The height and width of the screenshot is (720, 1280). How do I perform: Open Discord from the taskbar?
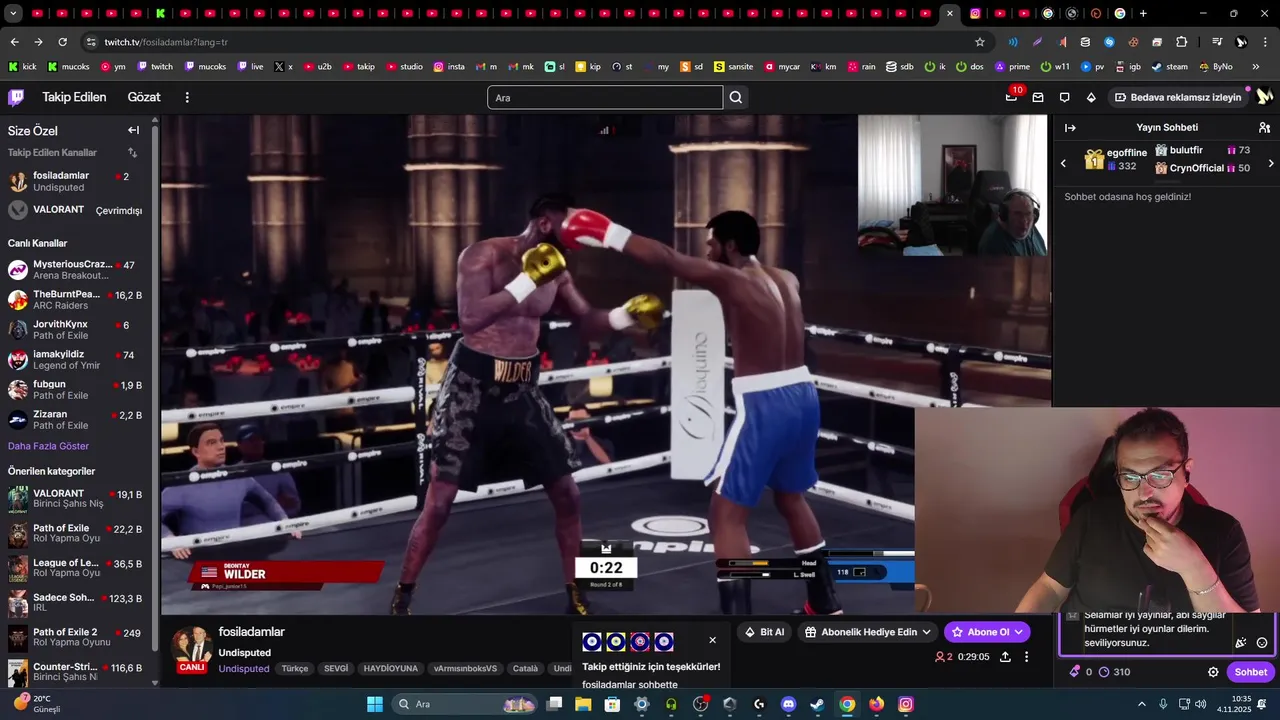pyautogui.click(x=788, y=704)
